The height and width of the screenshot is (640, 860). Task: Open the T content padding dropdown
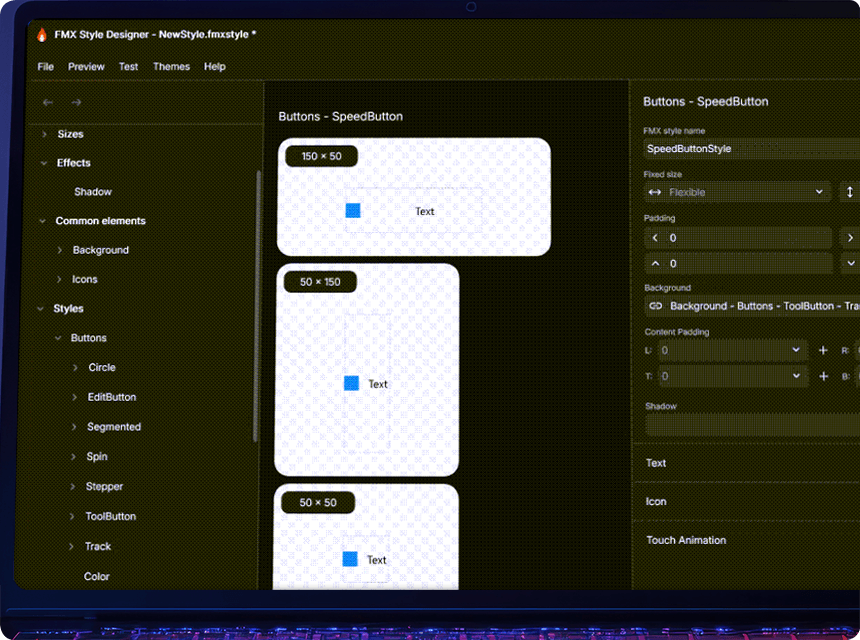(796, 377)
